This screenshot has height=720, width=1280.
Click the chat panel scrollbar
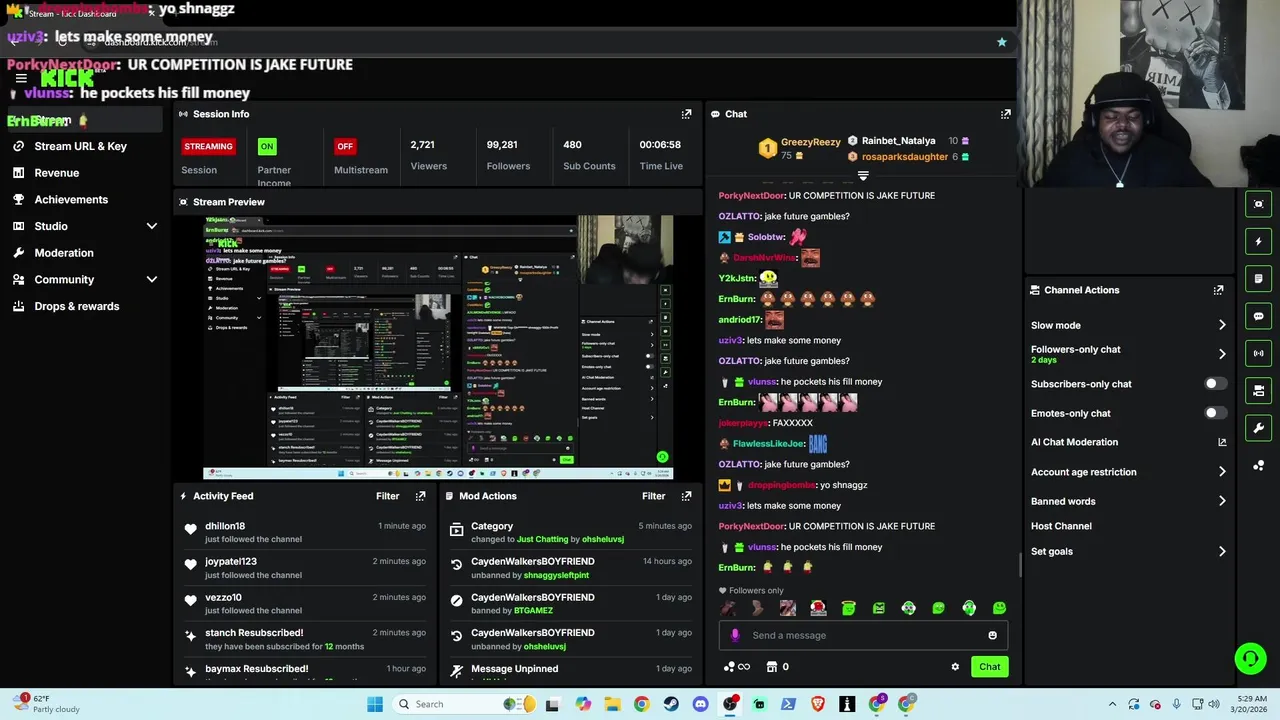coord(1020,565)
